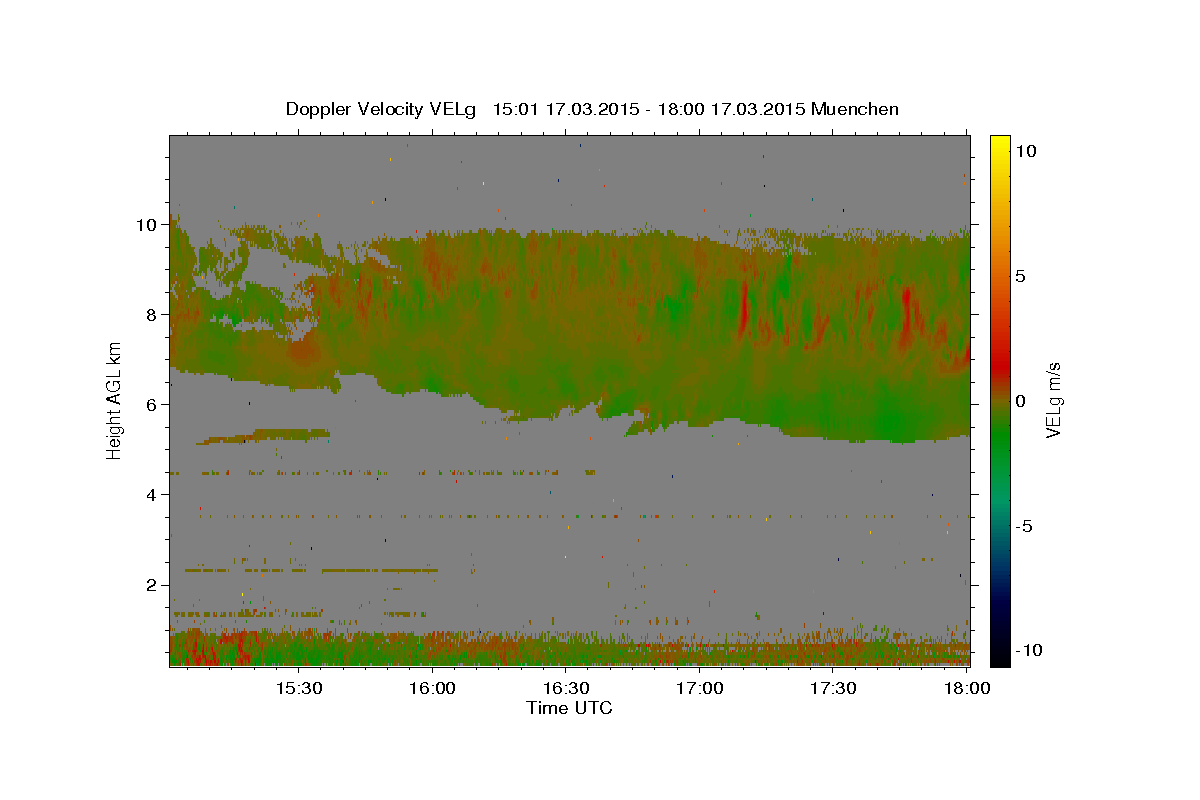1200x800 pixels.
Task: Select the 15:30 time tick label
Action: [x=298, y=688]
